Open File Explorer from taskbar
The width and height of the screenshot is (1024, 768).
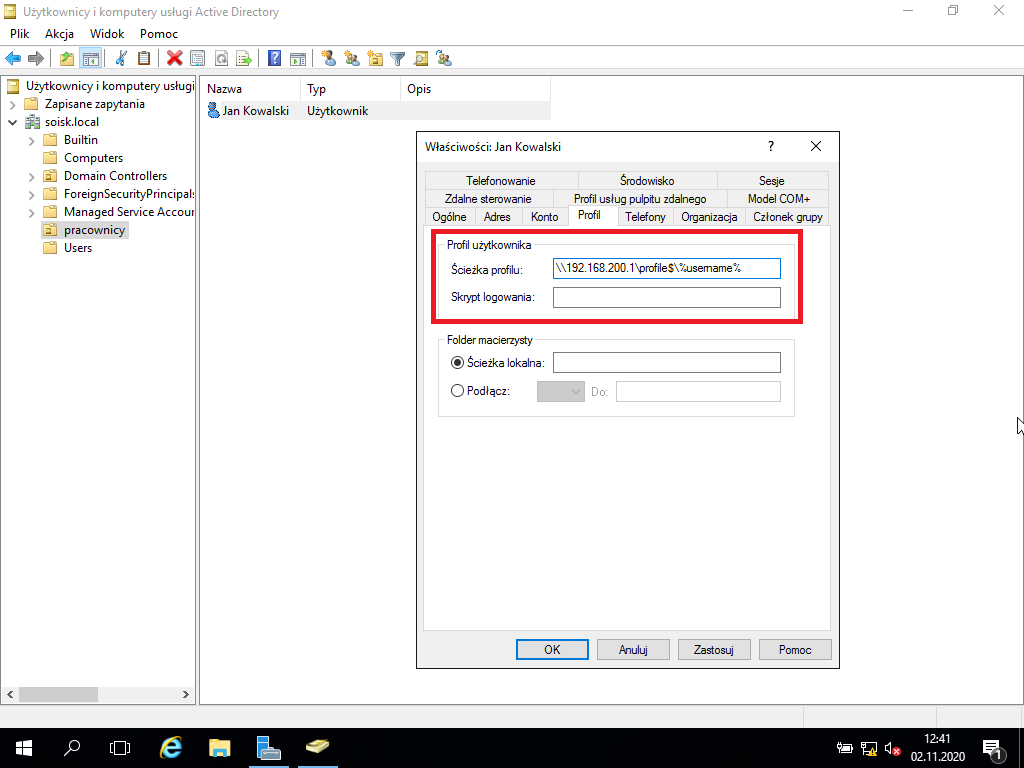coord(219,747)
